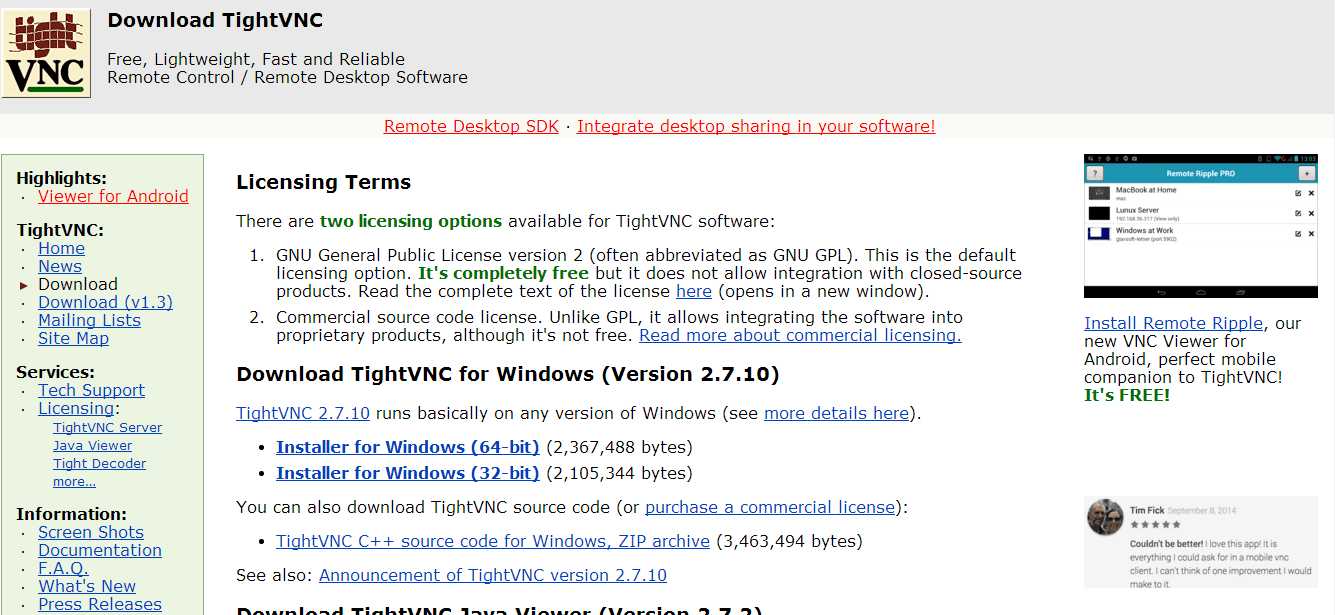Click the '(3,463,494 bytes)' file size text

point(789,541)
